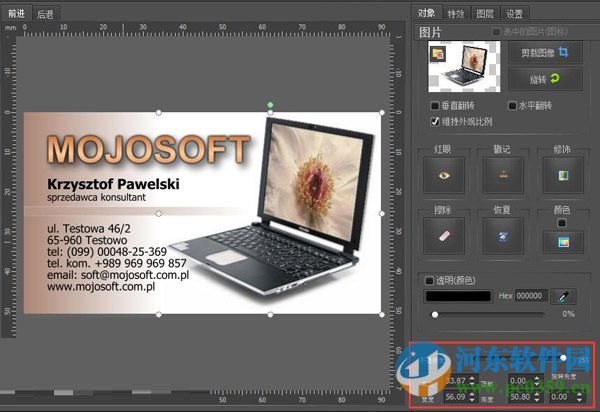Click the top-right selection handle of laptop image
This screenshot has width=600, height=412.
point(382,112)
